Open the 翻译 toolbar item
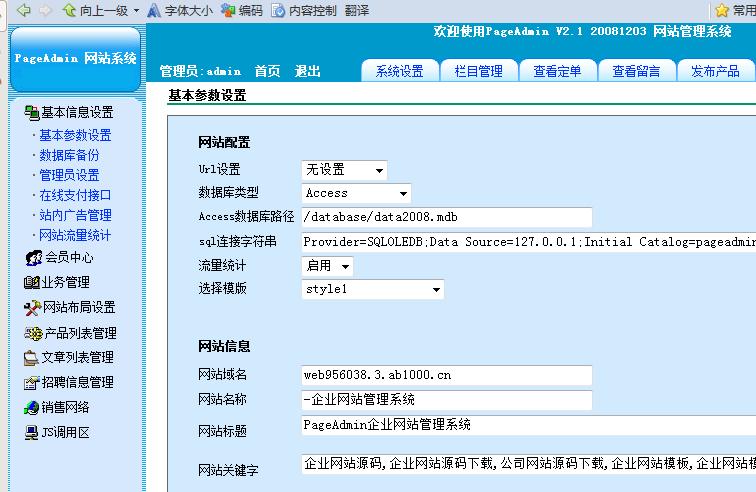This screenshot has width=756, height=492. (357, 10)
